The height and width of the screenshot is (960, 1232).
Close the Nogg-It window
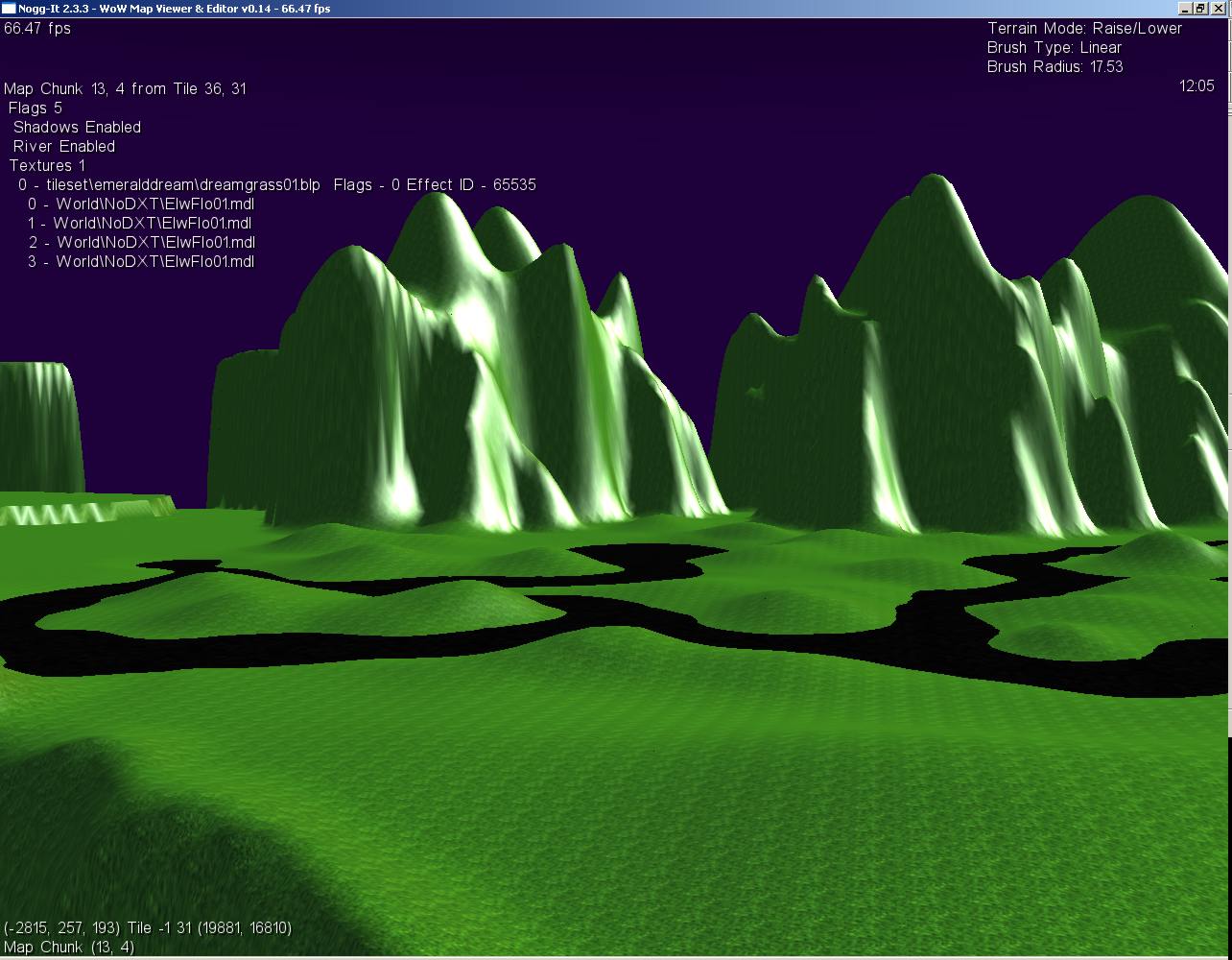pyautogui.click(x=1217, y=9)
